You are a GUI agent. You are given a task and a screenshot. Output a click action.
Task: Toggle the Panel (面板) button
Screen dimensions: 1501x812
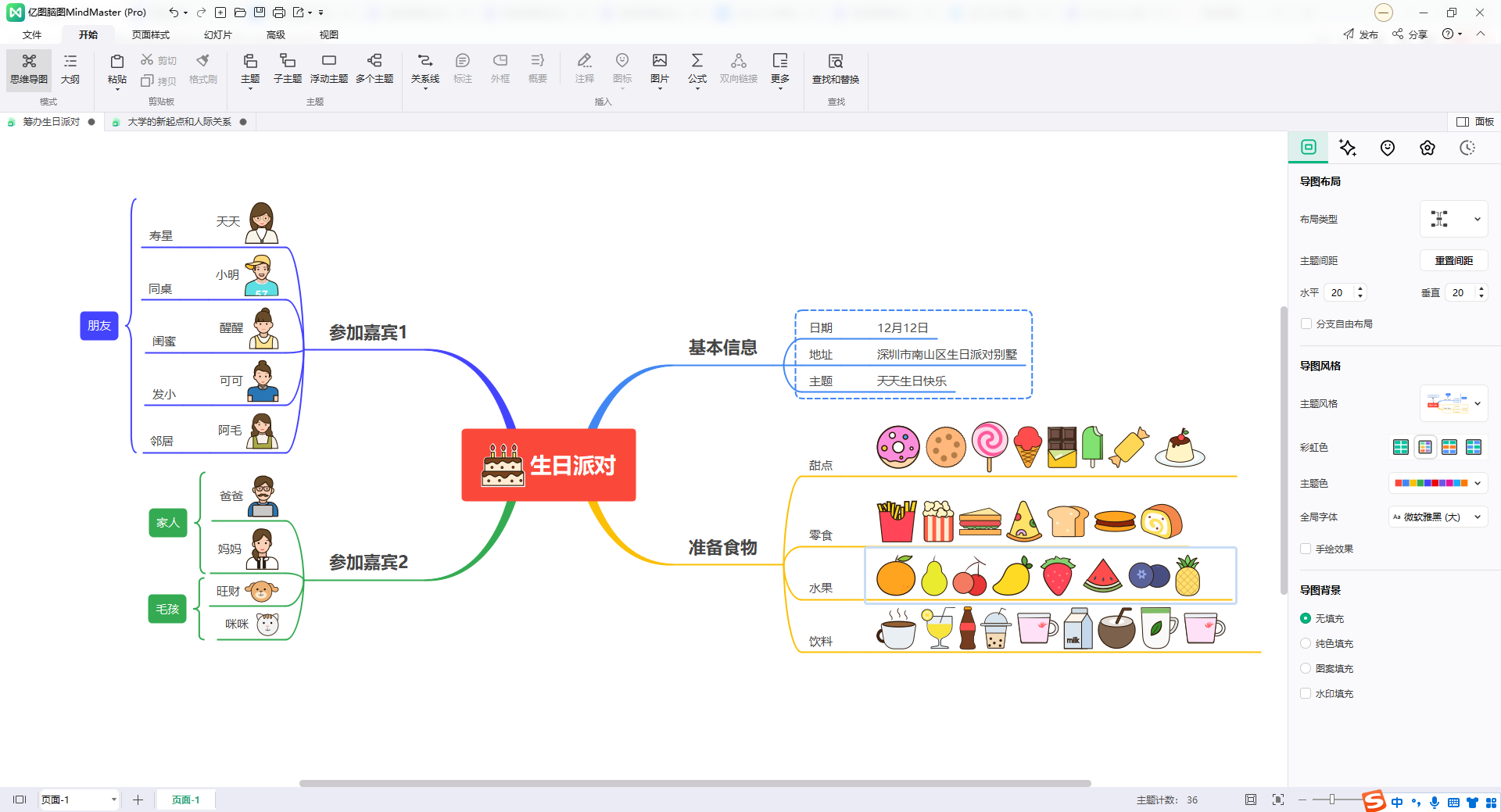(1476, 122)
